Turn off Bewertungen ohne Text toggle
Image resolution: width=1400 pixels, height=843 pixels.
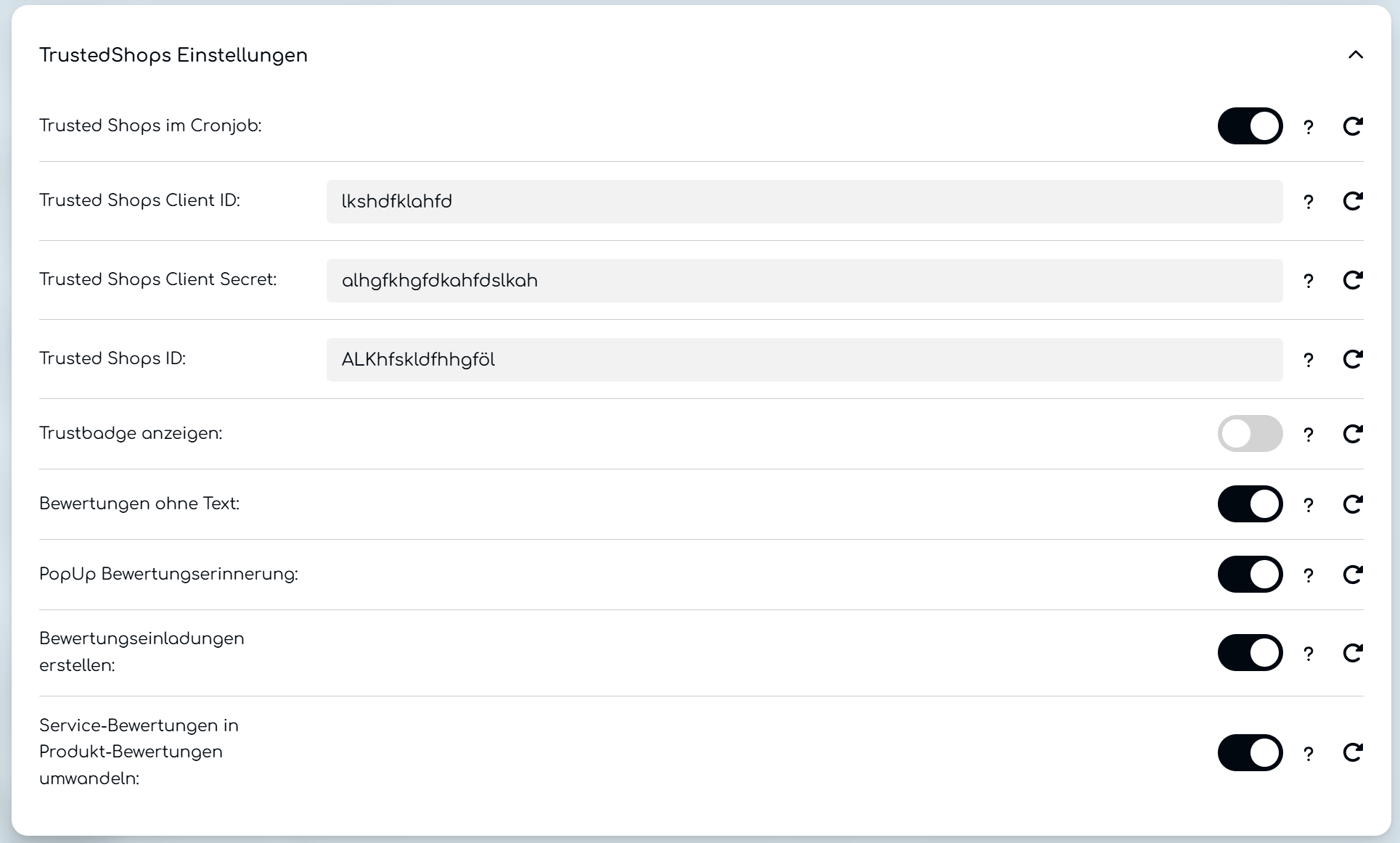pos(1250,504)
